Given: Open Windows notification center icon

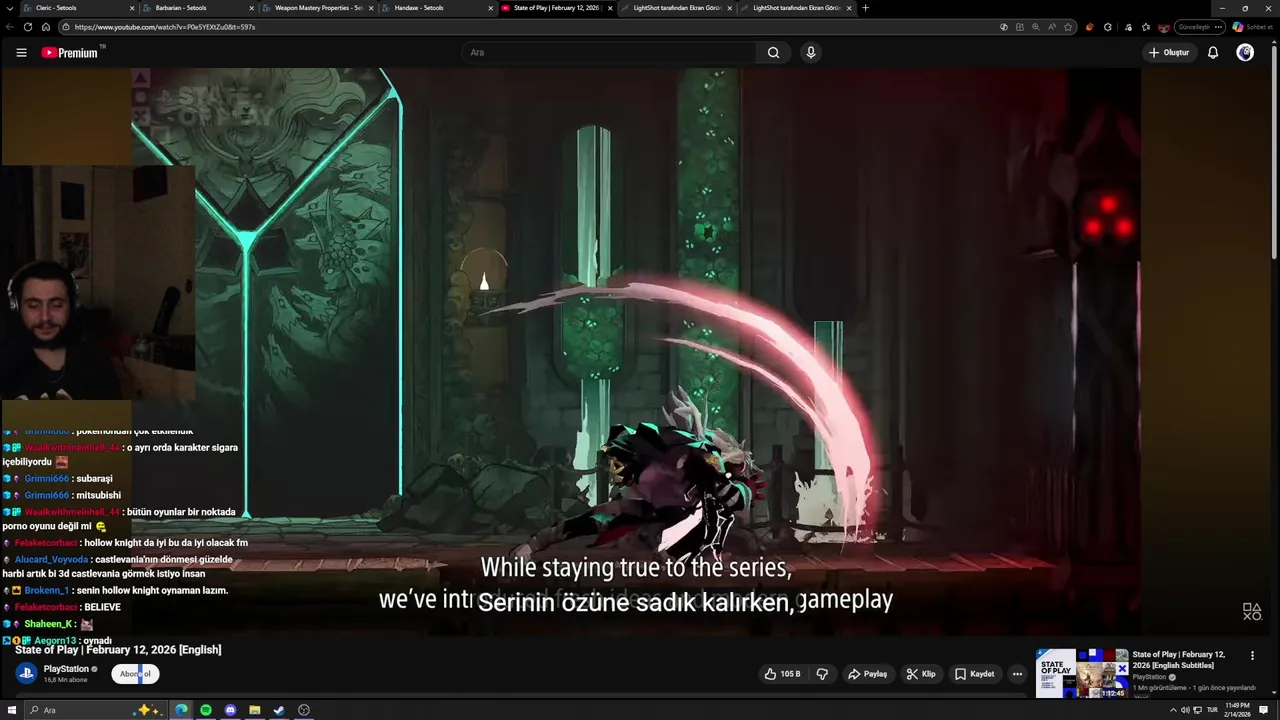Looking at the screenshot, I should pos(1264,710).
